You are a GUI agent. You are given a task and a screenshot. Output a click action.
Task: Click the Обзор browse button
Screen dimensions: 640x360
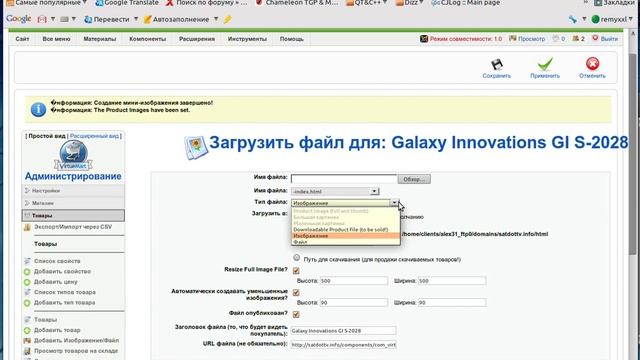[x=414, y=179]
